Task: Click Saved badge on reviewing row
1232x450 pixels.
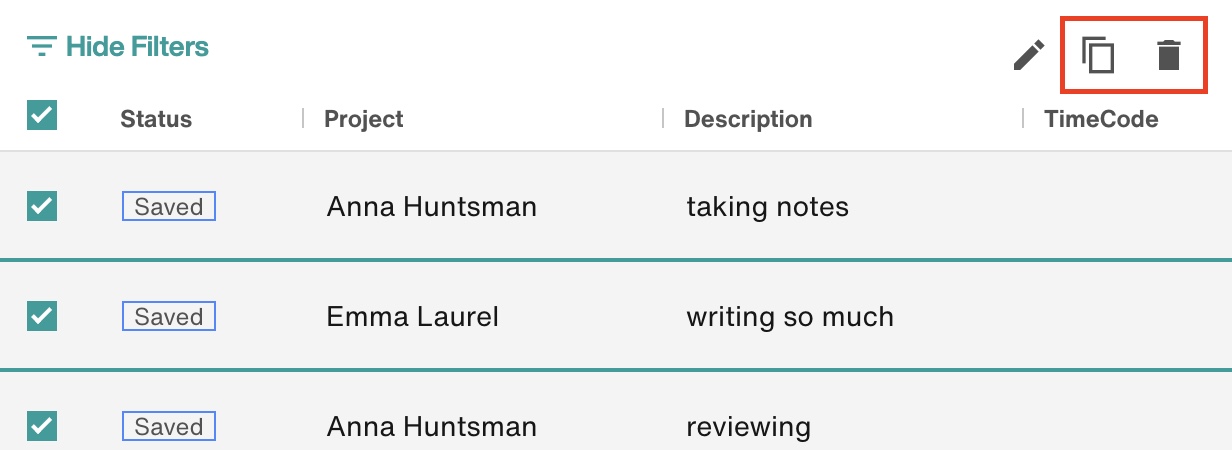Action: point(169,427)
